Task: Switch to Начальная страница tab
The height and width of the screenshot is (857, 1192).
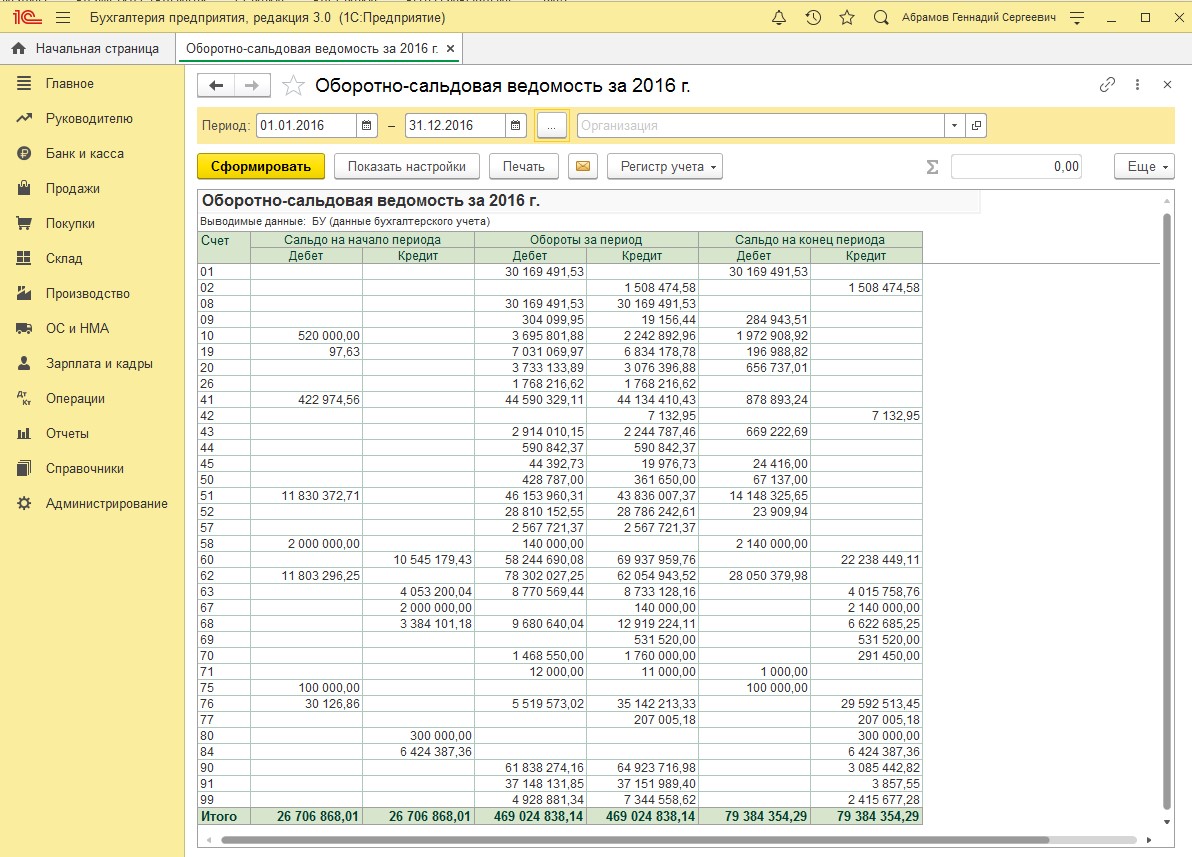Action: point(86,48)
